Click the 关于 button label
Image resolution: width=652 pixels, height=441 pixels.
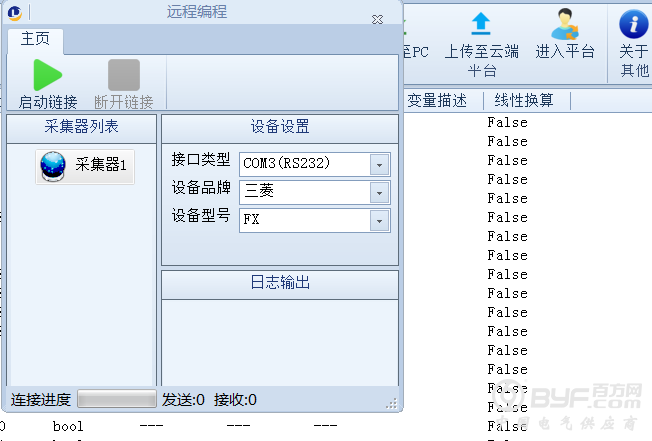coord(633,52)
